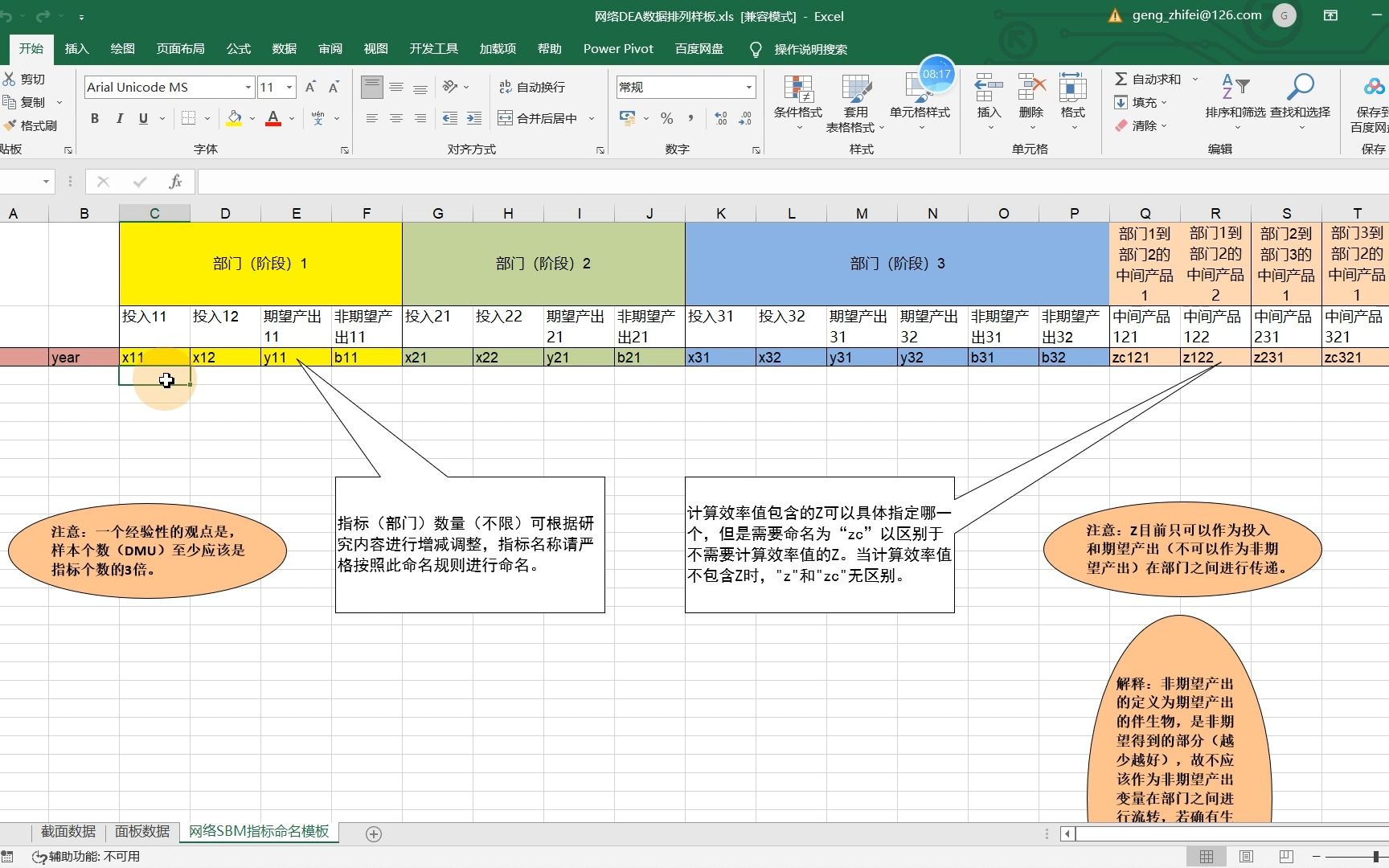
Task: Apply cell borders icon
Action: (x=189, y=118)
